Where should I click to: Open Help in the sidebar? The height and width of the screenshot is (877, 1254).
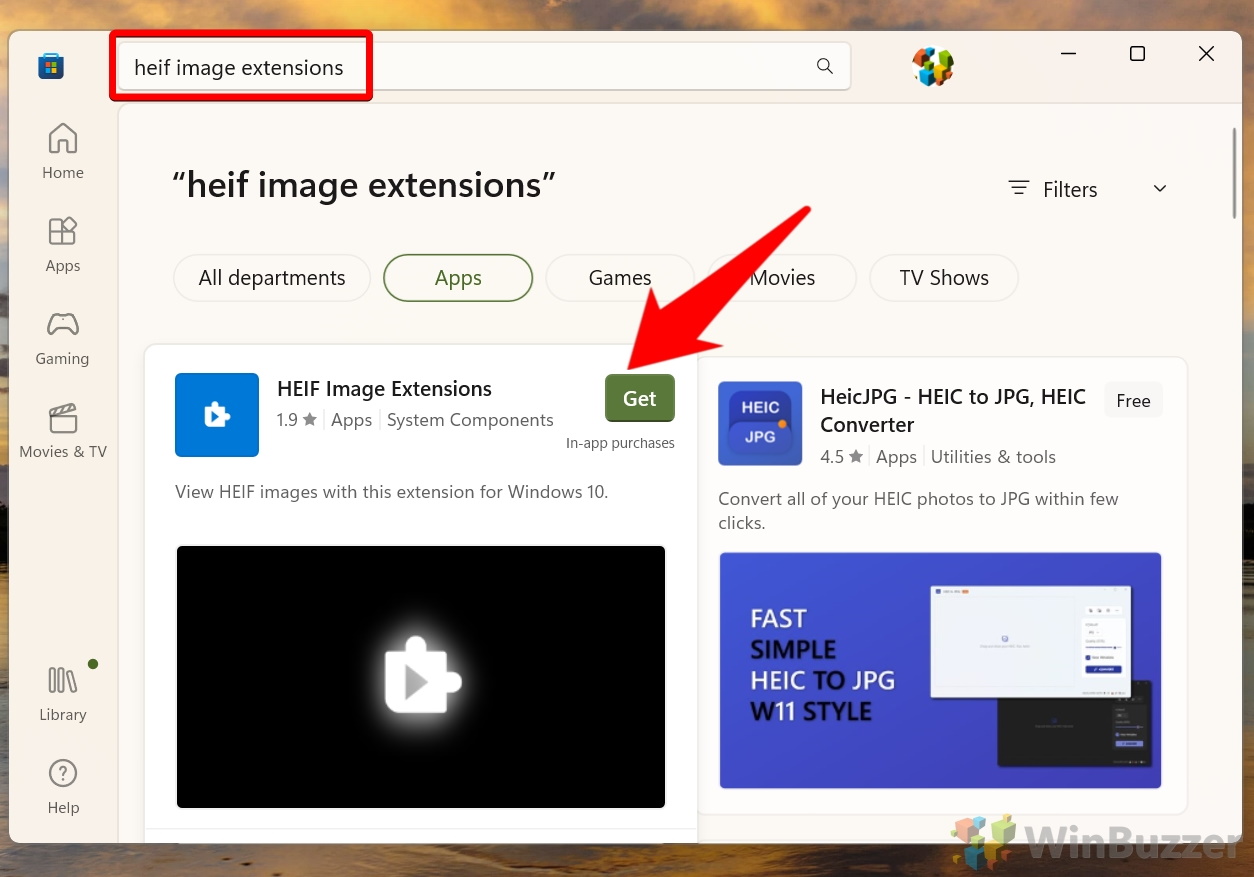tap(63, 787)
